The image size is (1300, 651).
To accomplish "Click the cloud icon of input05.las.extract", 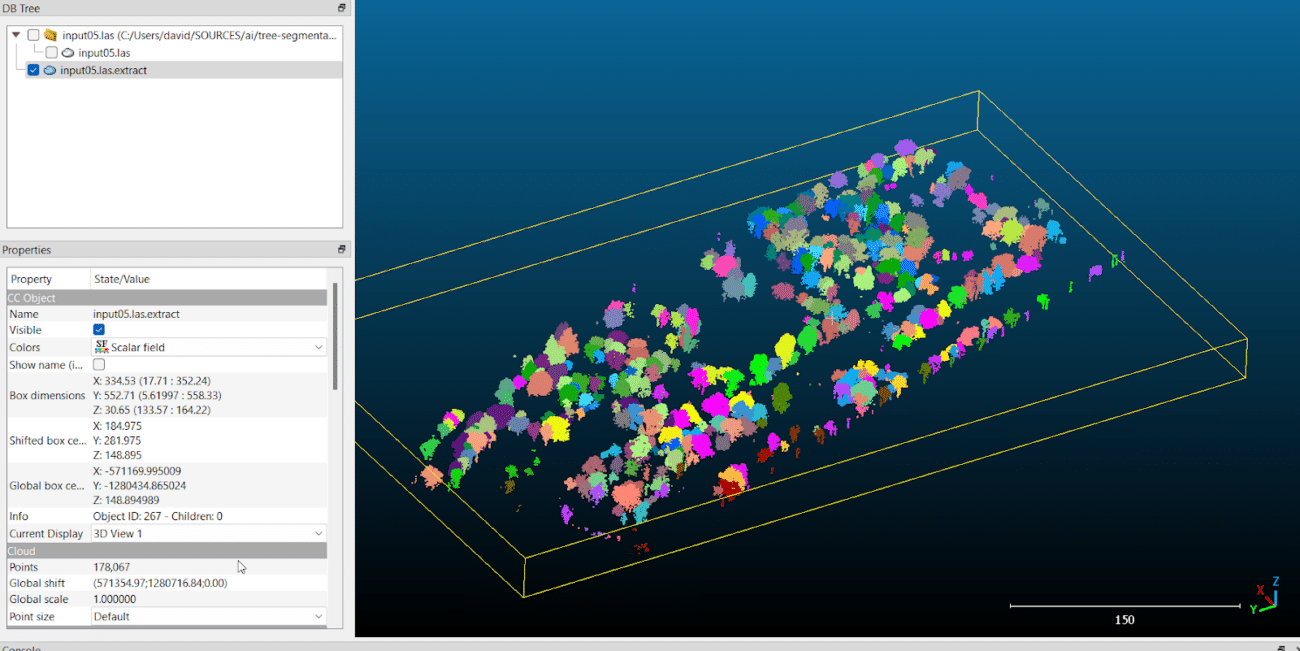I will (x=49, y=70).
